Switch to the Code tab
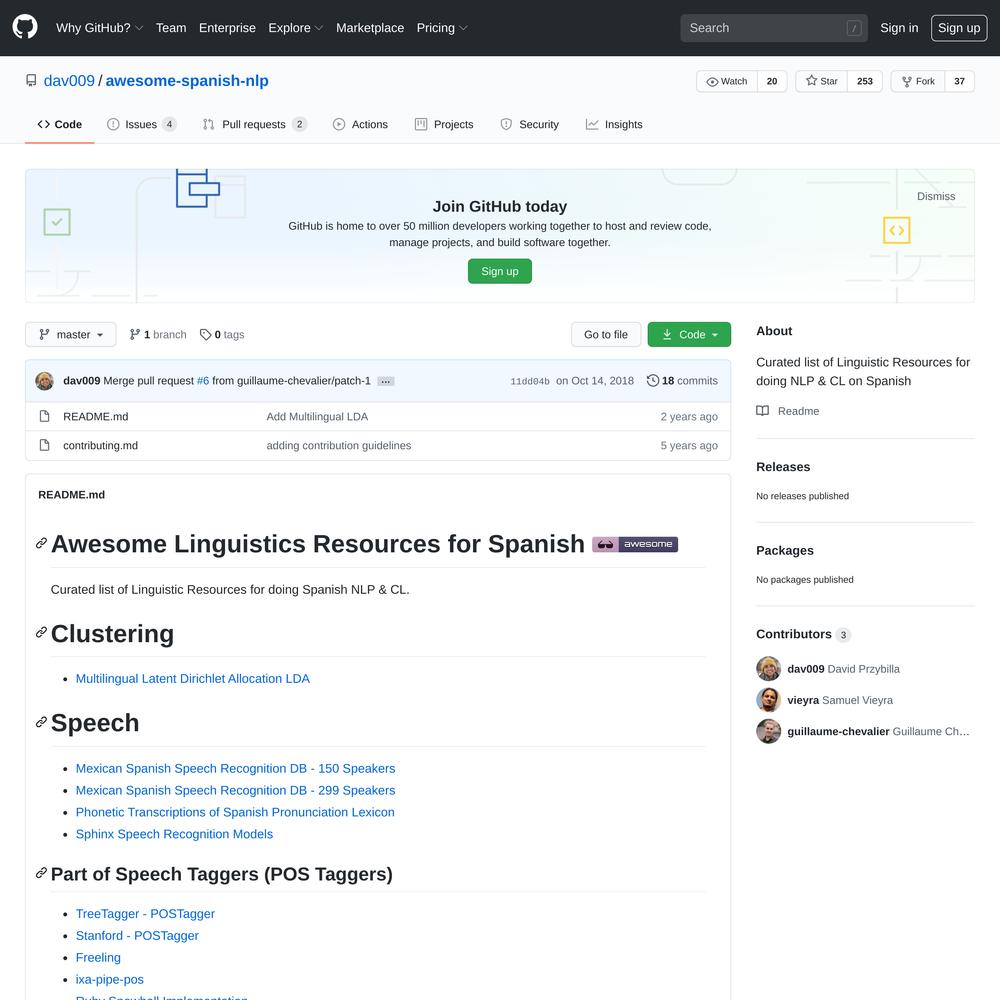 [60, 124]
